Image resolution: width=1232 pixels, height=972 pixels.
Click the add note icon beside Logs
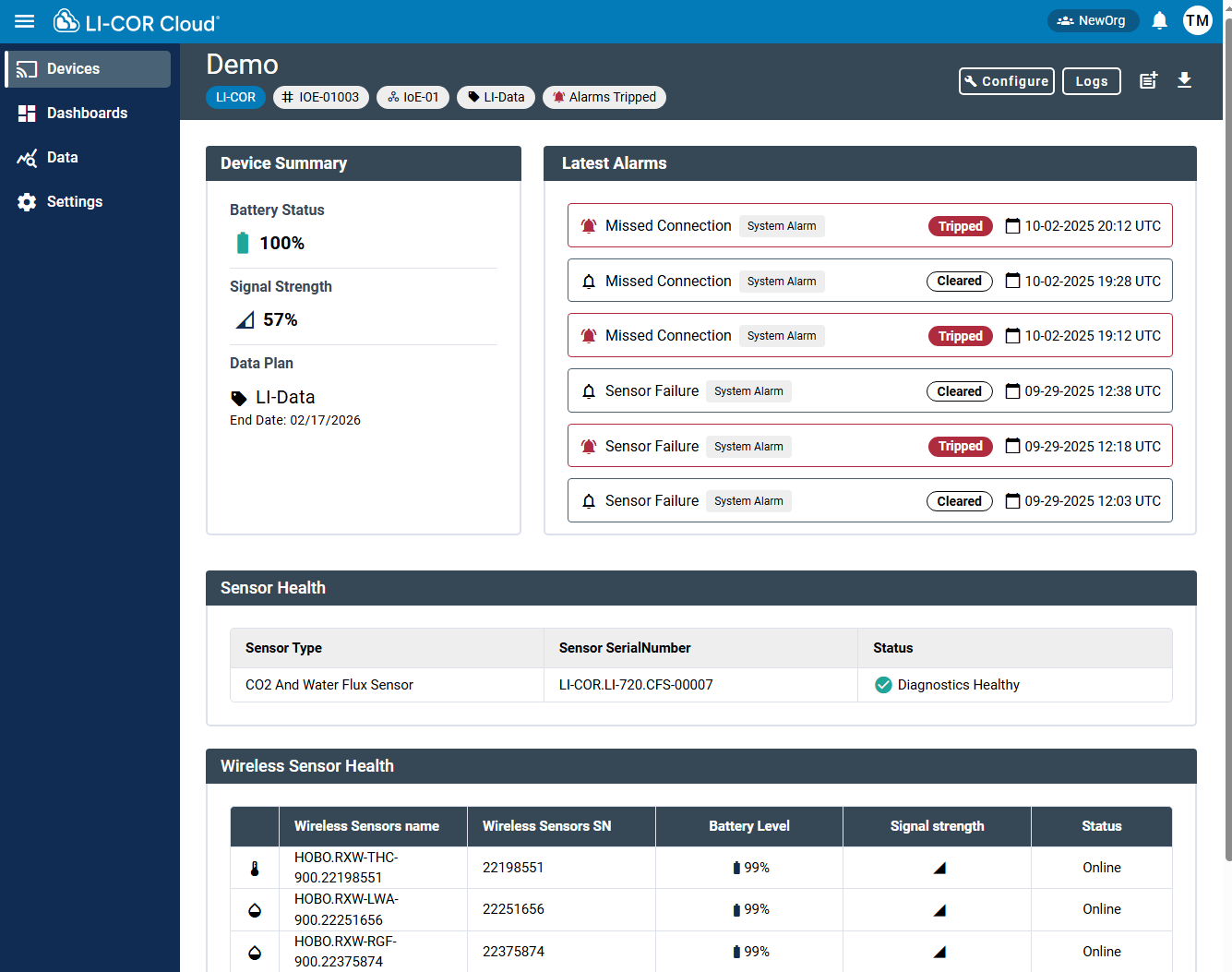coord(1148,81)
